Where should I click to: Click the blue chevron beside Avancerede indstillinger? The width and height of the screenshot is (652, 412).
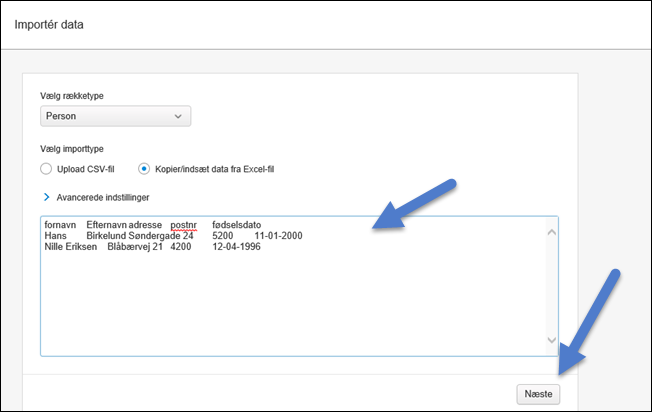pyautogui.click(x=46, y=197)
